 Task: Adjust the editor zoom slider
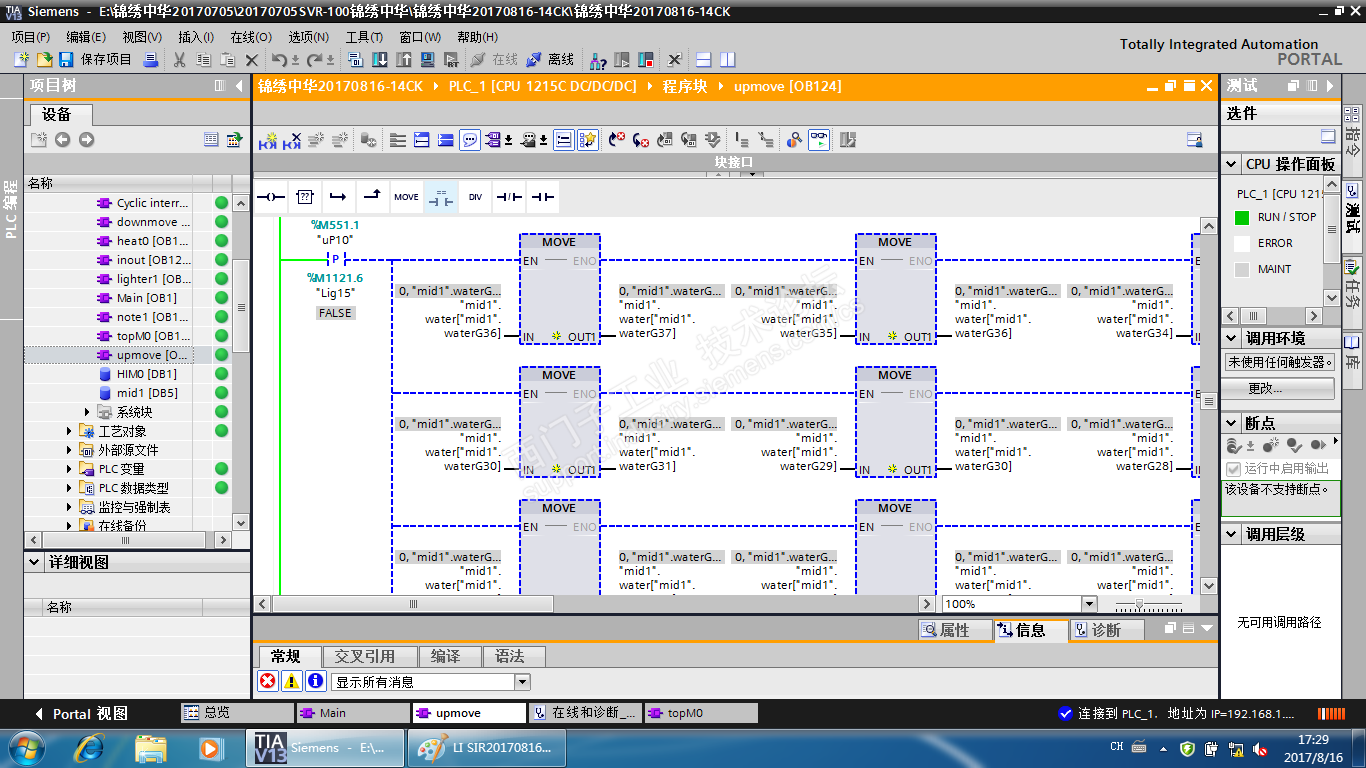(1137, 604)
